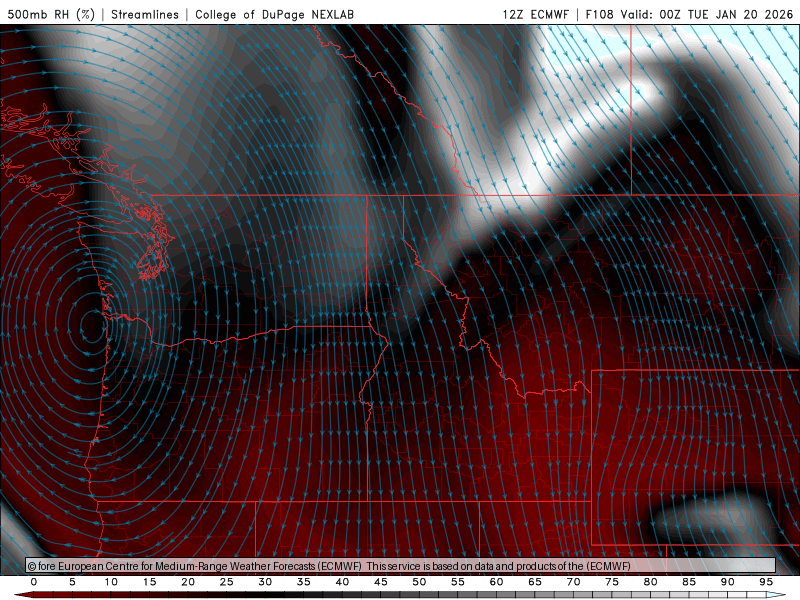The width and height of the screenshot is (800, 600).
Task: Click the "10" value on the humidity scale
Action: pyautogui.click(x=111, y=582)
